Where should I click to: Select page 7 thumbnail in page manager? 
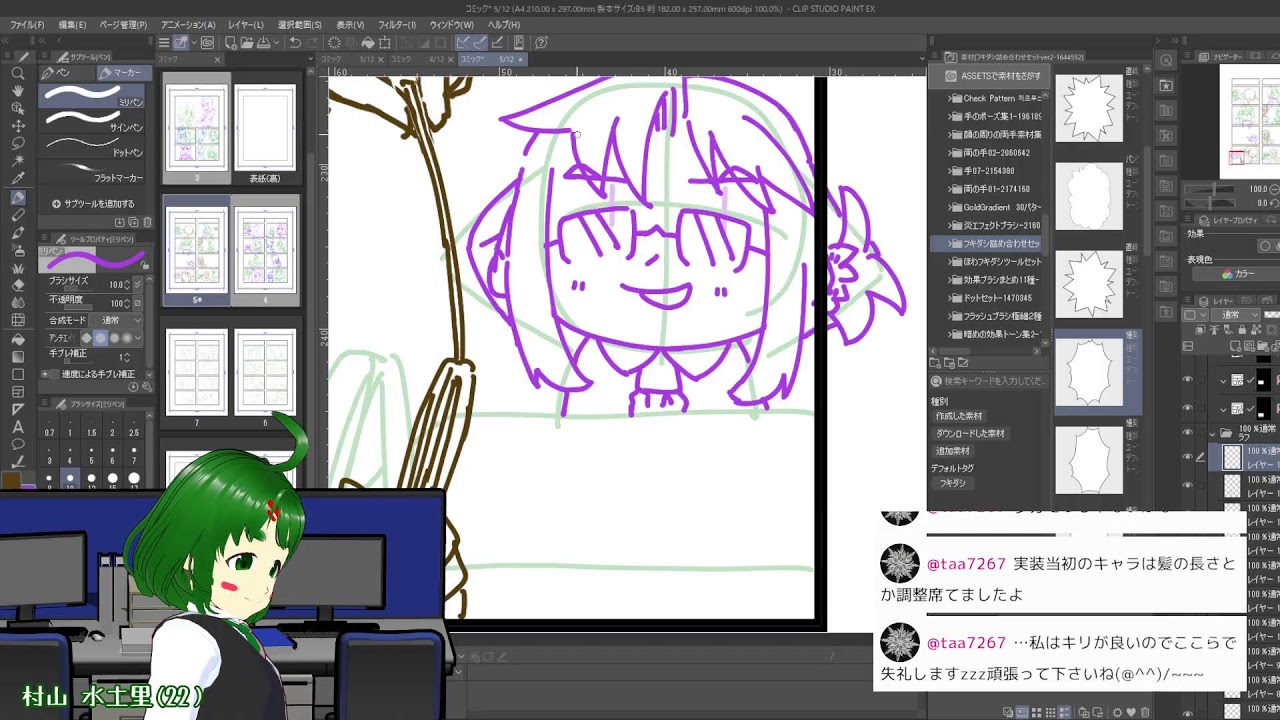click(x=197, y=371)
